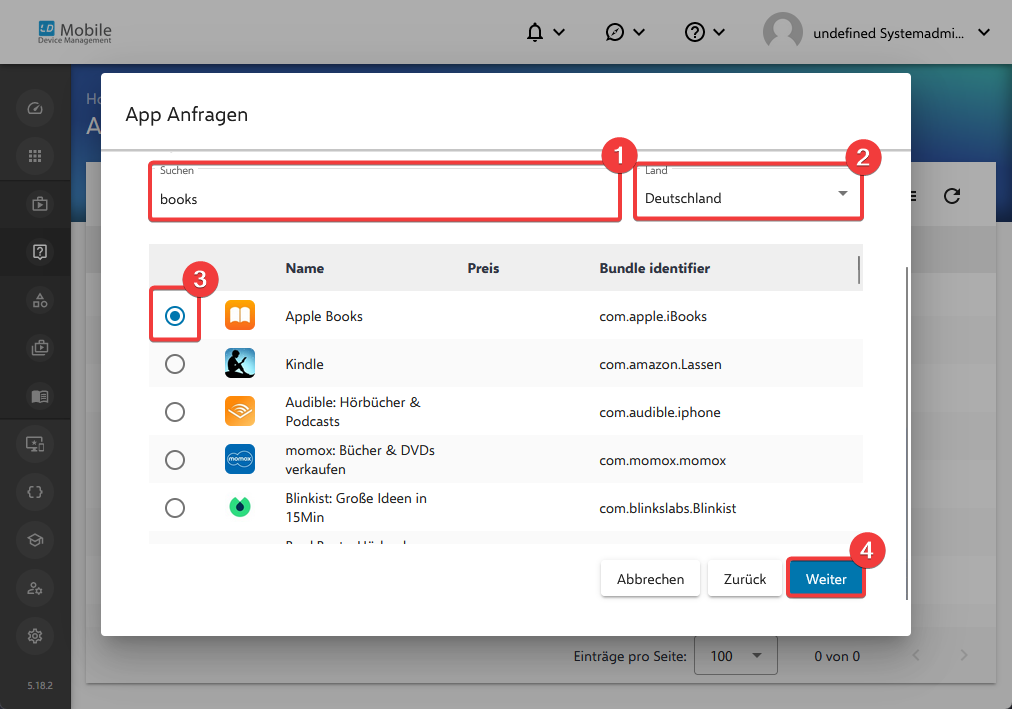Click the com.audible.iphone cell
The height and width of the screenshot is (709, 1012).
point(660,412)
